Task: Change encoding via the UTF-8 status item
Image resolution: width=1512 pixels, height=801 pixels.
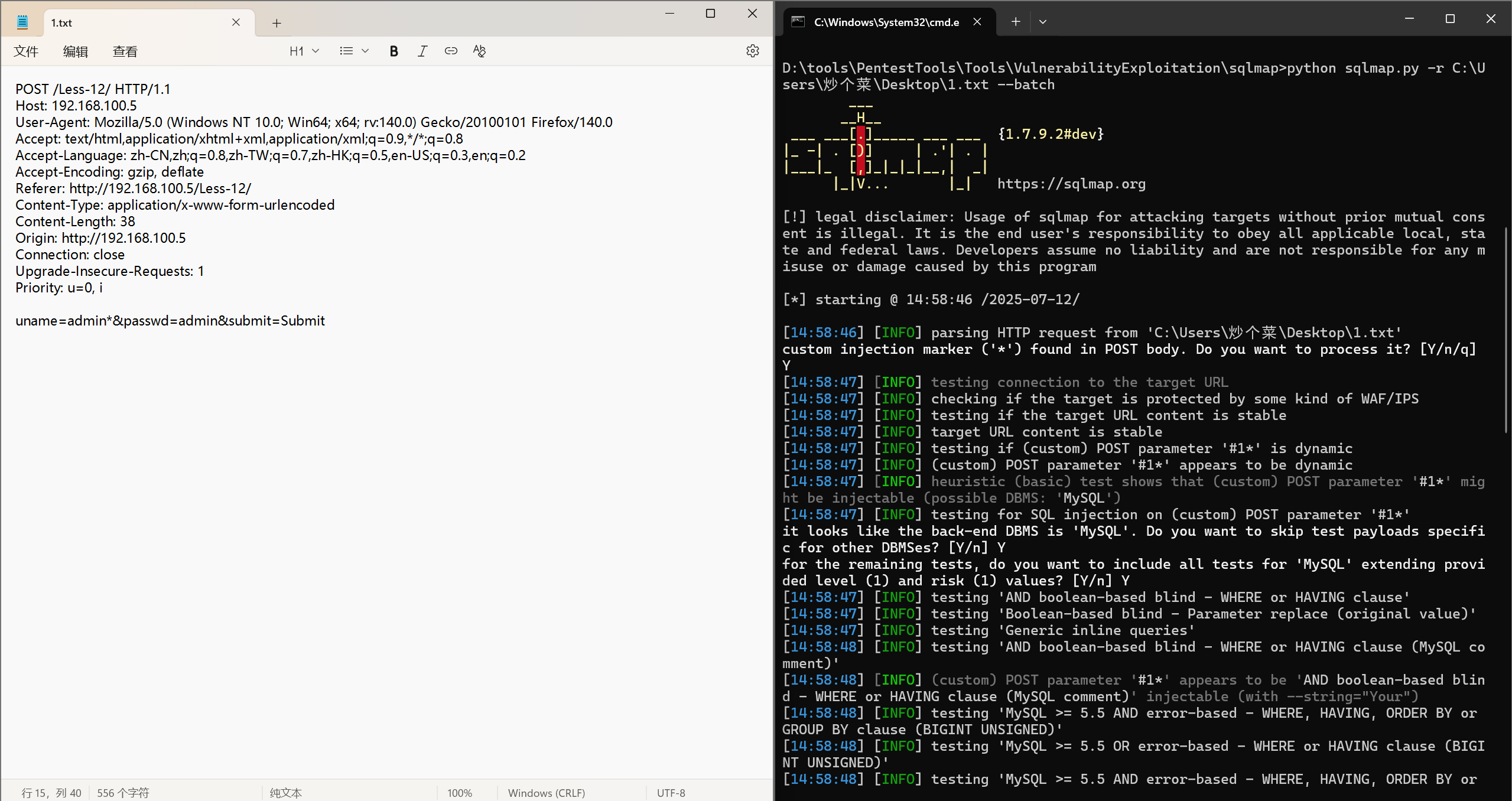Action: (x=671, y=793)
